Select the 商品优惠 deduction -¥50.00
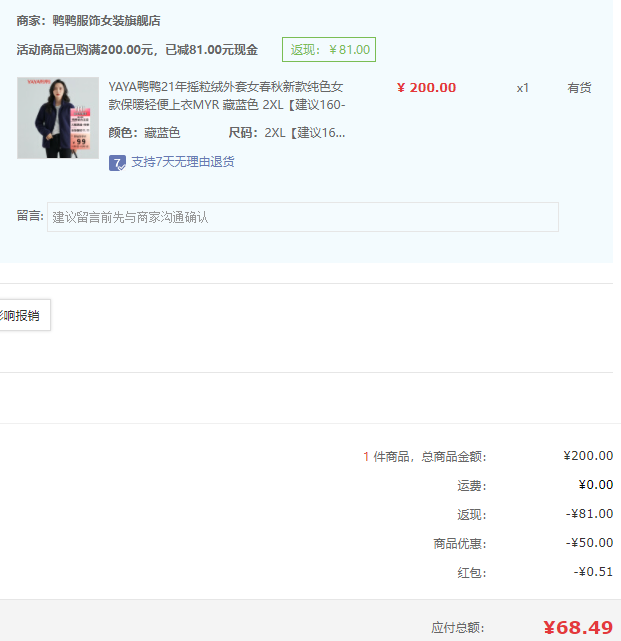The height and width of the screenshot is (641, 621). pyautogui.click(x=589, y=542)
